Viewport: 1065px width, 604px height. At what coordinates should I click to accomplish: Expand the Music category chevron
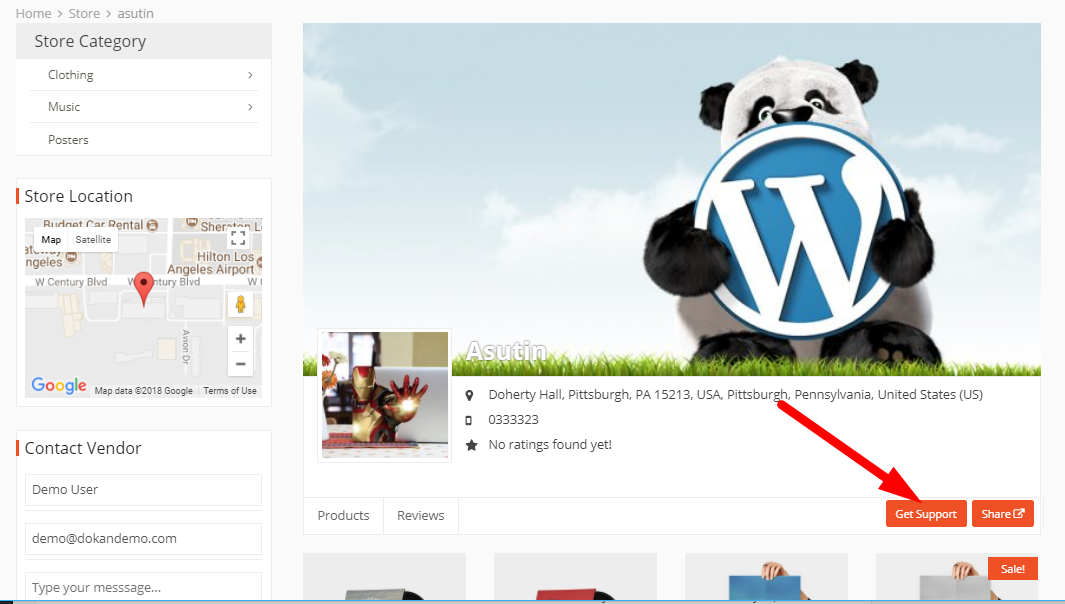point(250,107)
